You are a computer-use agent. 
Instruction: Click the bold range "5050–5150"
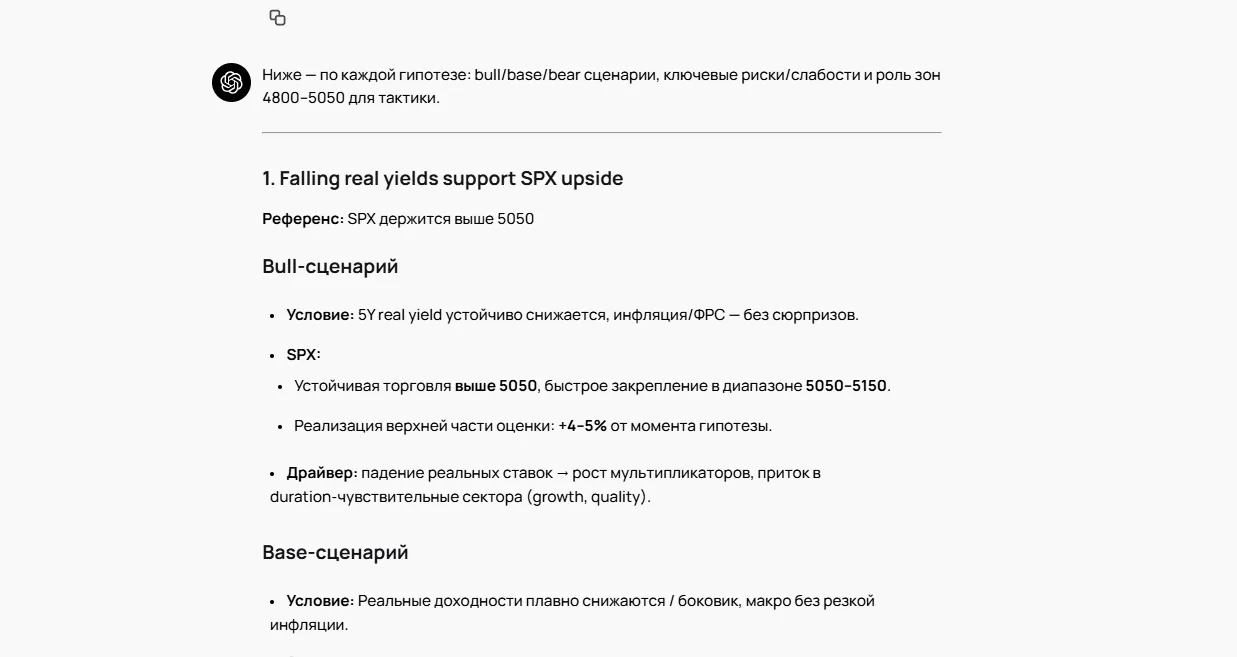pos(846,385)
